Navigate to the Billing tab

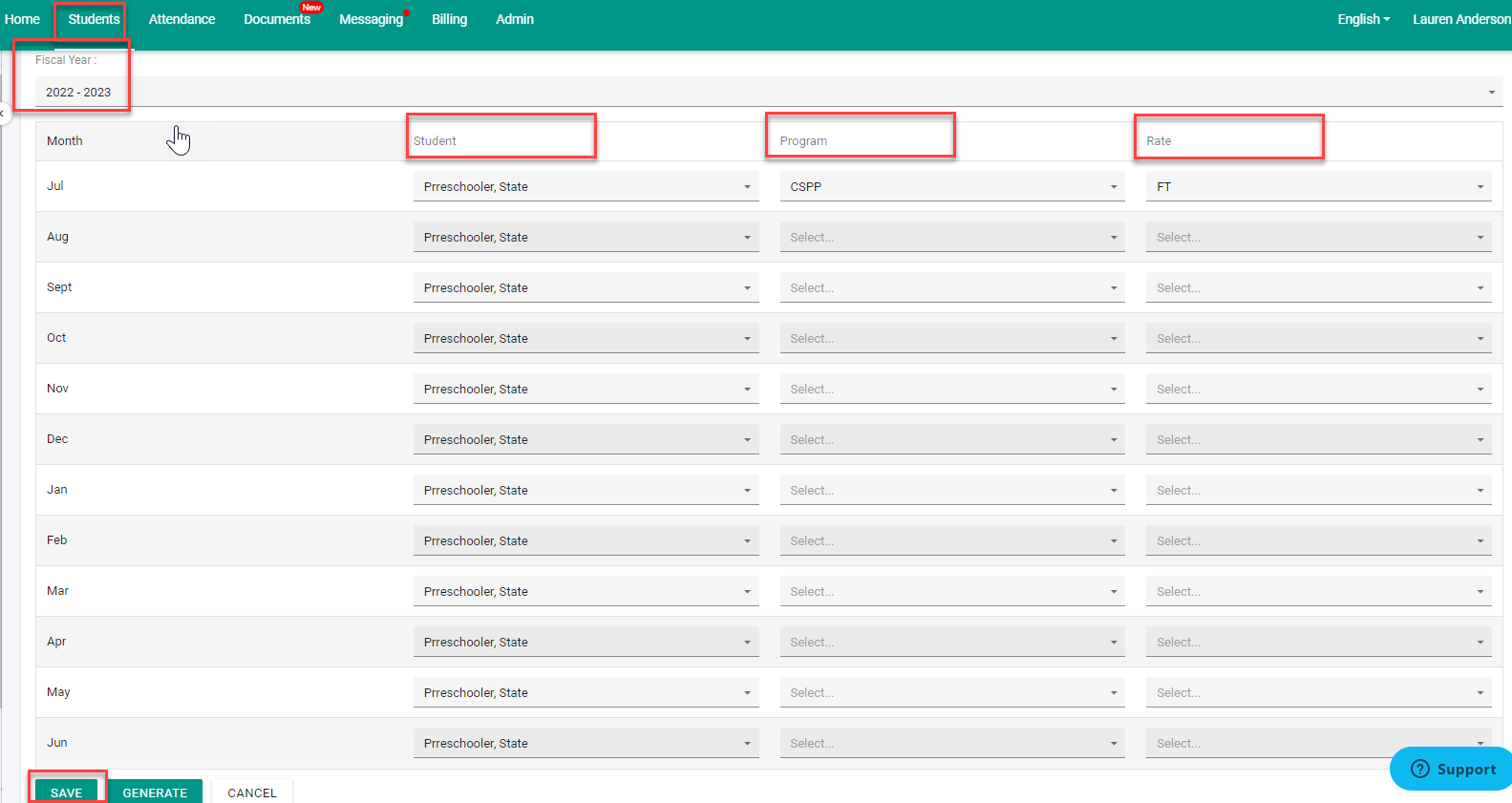(449, 19)
